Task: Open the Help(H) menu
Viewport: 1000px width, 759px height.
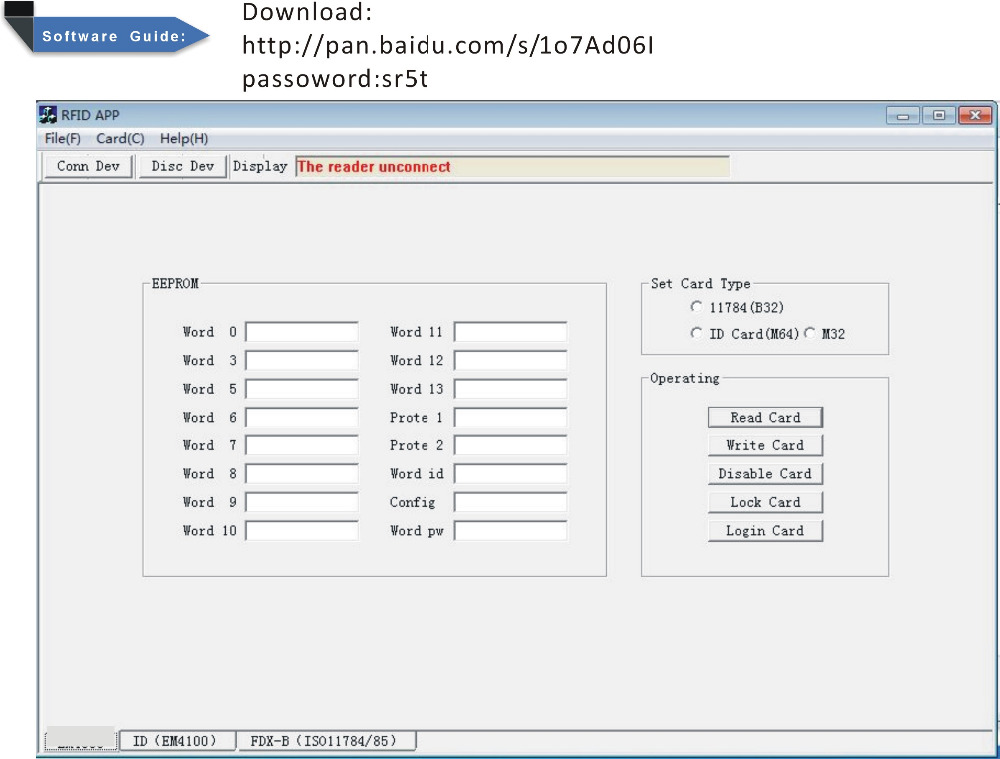Action: (184, 139)
